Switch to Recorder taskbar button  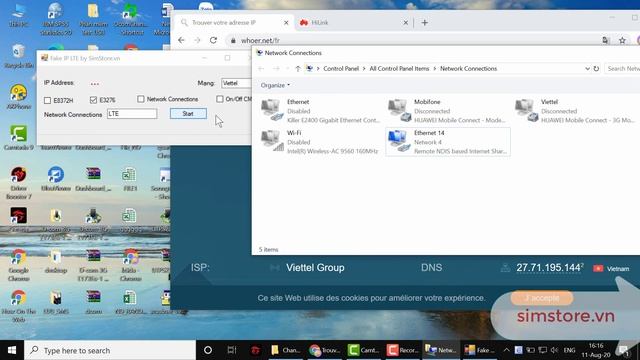pyautogui.click(x=402, y=350)
